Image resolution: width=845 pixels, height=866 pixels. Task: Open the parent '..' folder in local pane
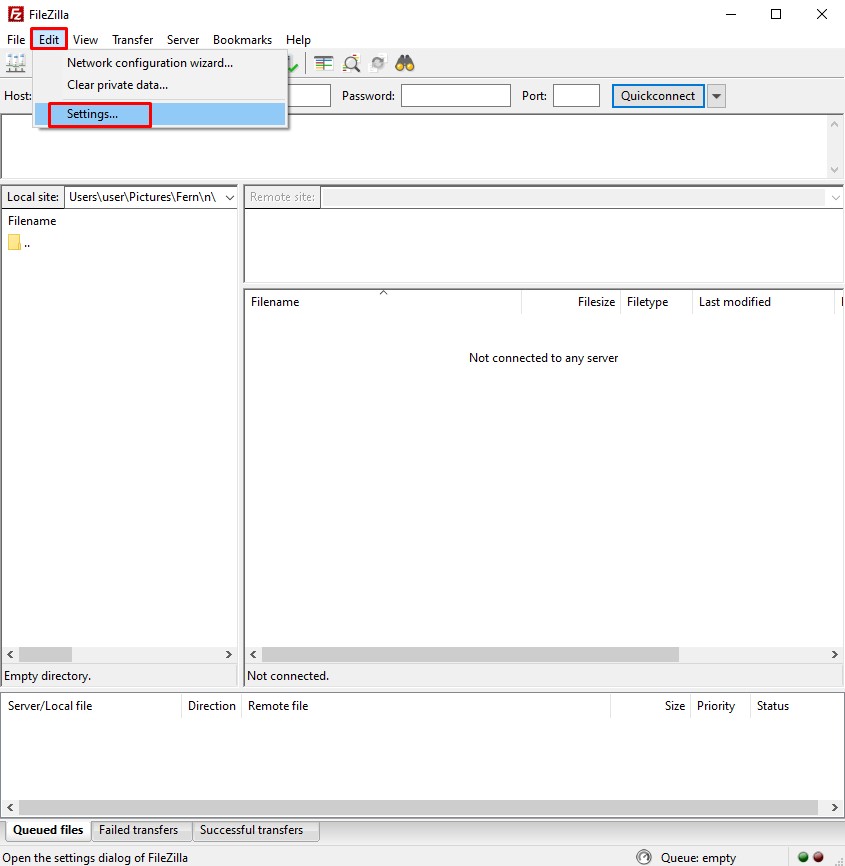pyautogui.click(x=19, y=243)
